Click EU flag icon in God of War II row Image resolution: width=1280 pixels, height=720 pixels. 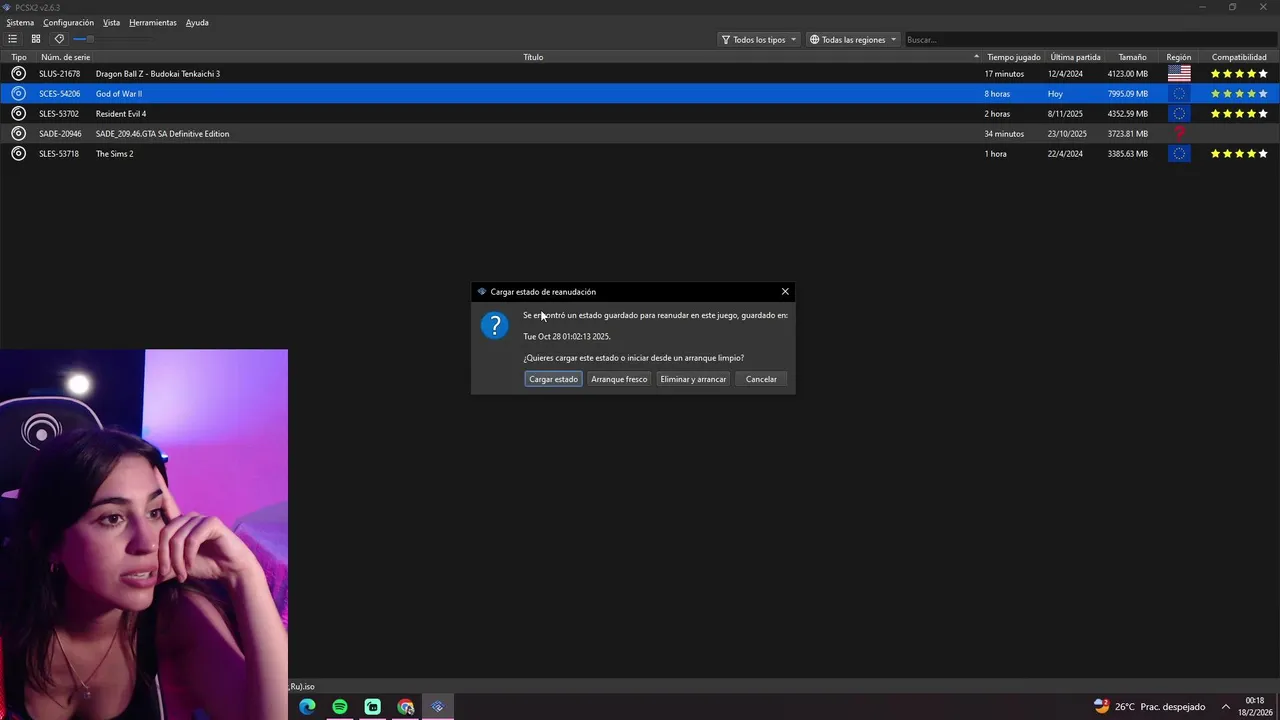[x=1179, y=94]
